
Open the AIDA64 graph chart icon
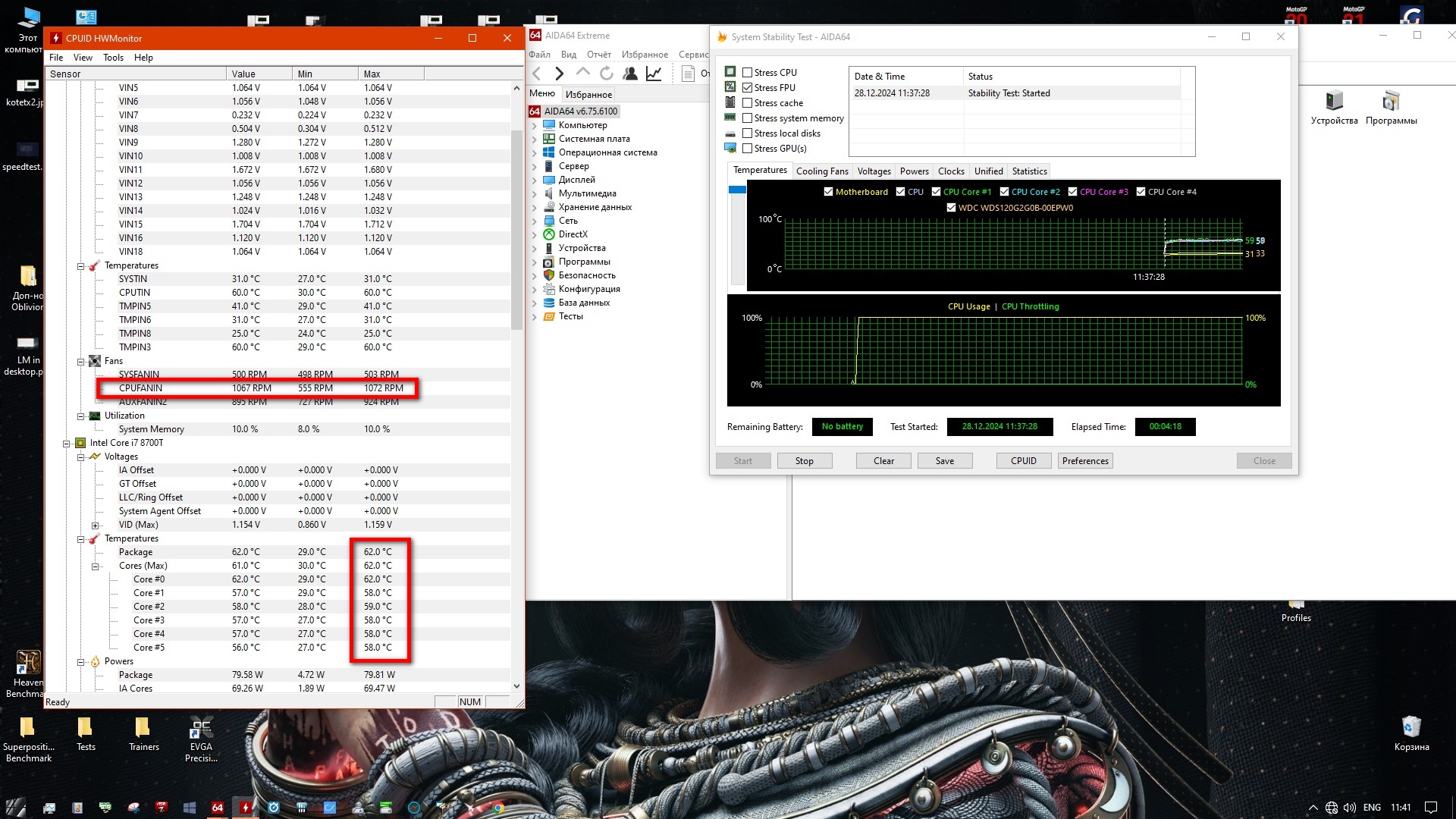click(x=654, y=74)
